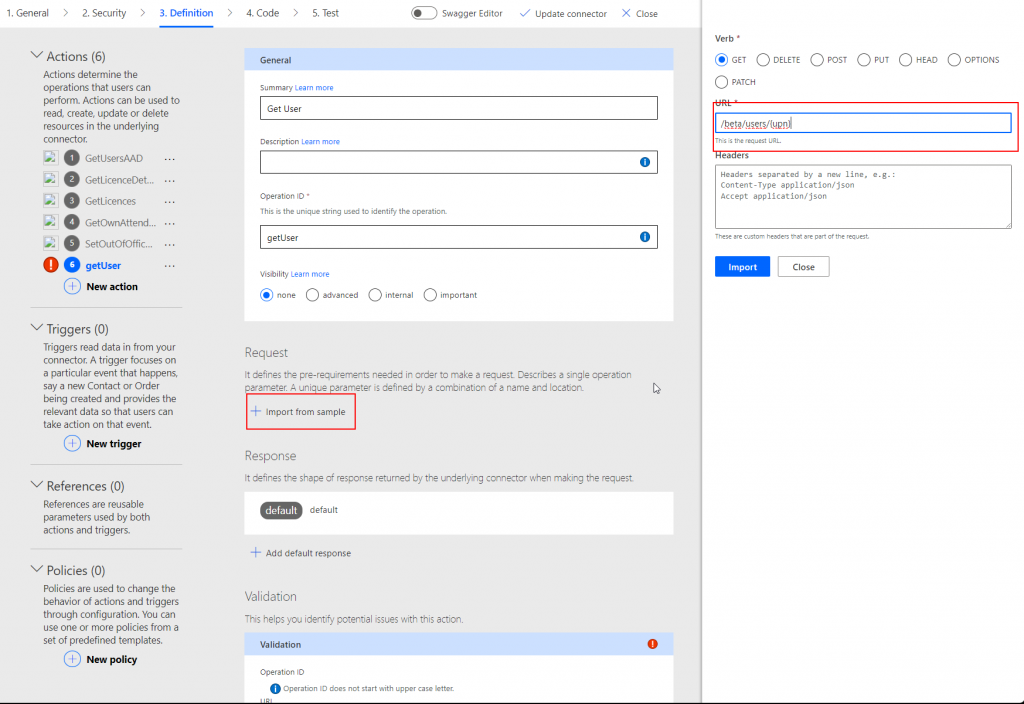Click the default response badge

281,510
